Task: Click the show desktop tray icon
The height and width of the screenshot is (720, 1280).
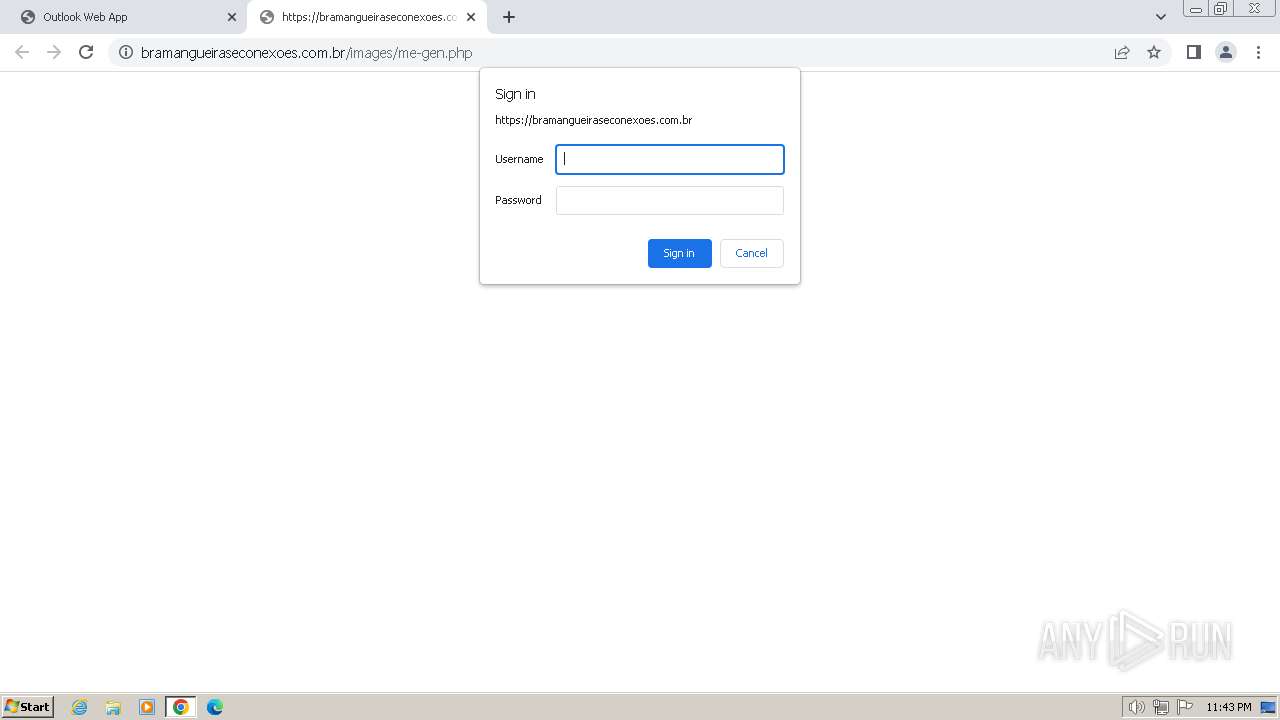Action: pos(1268,707)
